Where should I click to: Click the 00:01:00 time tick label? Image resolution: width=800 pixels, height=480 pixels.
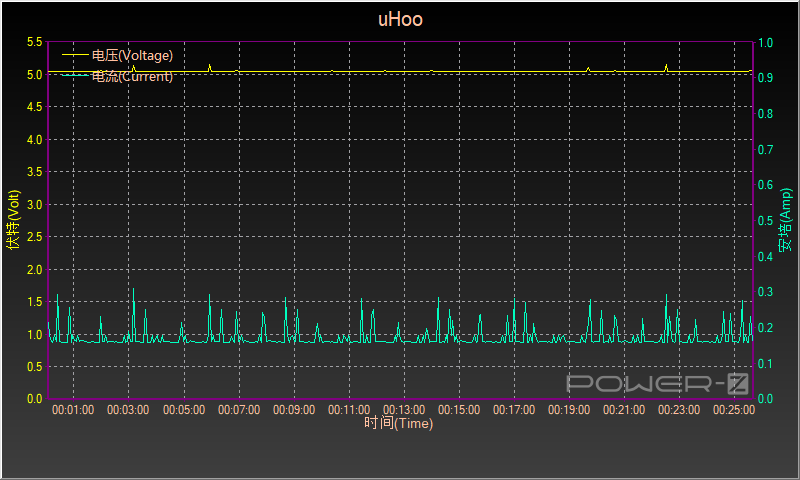(x=73, y=410)
